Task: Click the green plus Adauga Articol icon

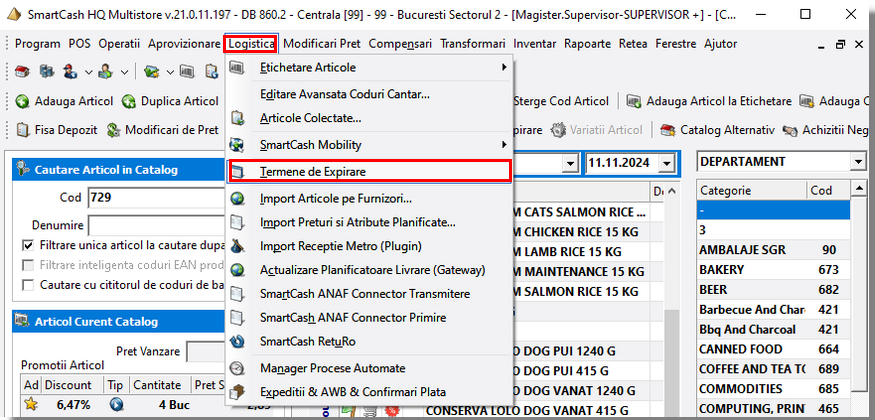Action: 22,101
